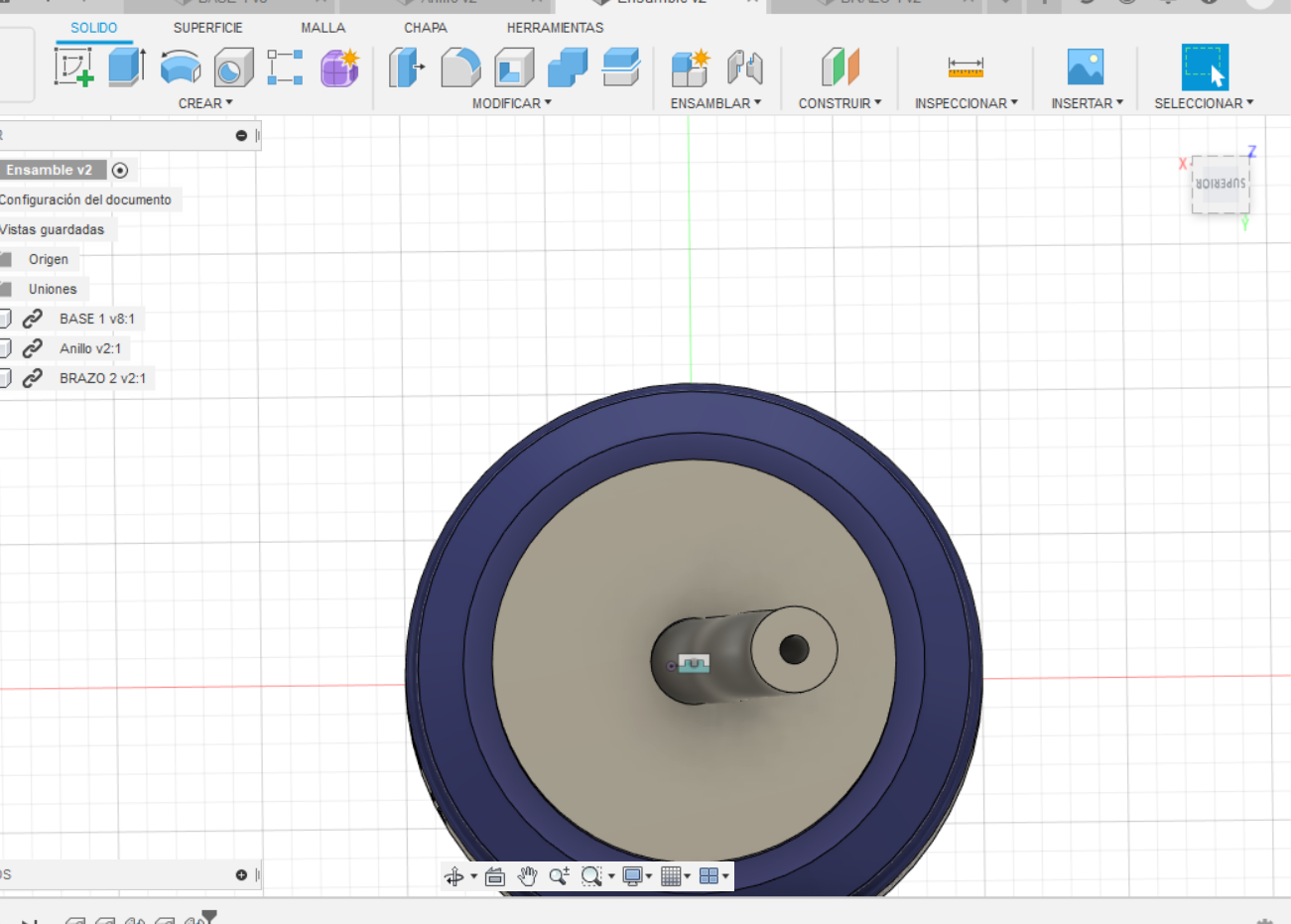Open the ENSAMBLAR dropdown menu
The image size is (1291, 924).
[x=715, y=103]
